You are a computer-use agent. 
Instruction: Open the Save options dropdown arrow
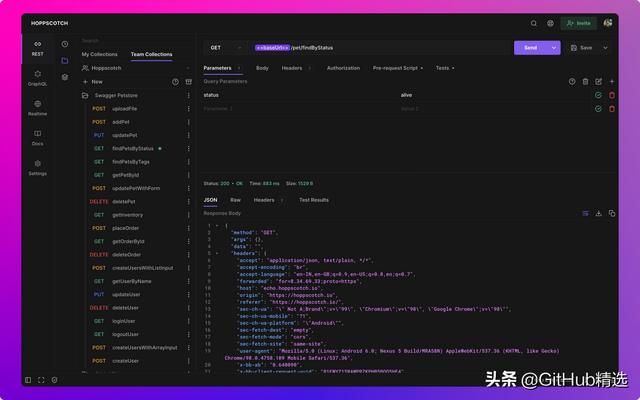pyautogui.click(x=605, y=48)
